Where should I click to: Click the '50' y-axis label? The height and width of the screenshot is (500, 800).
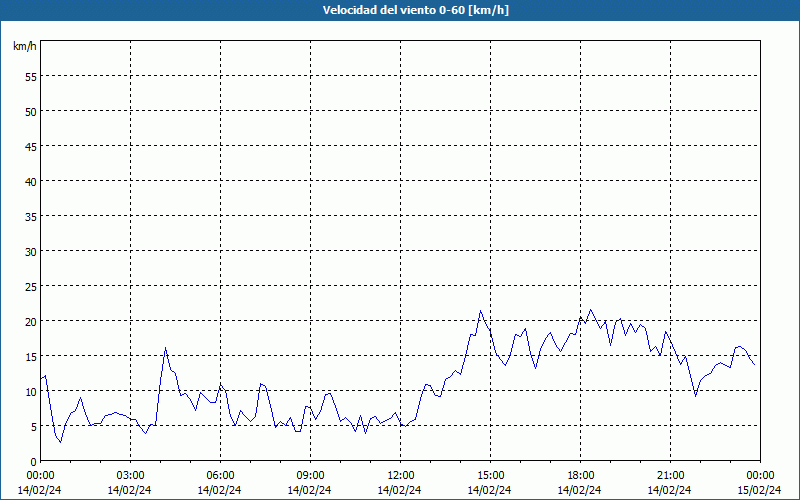tap(31, 111)
